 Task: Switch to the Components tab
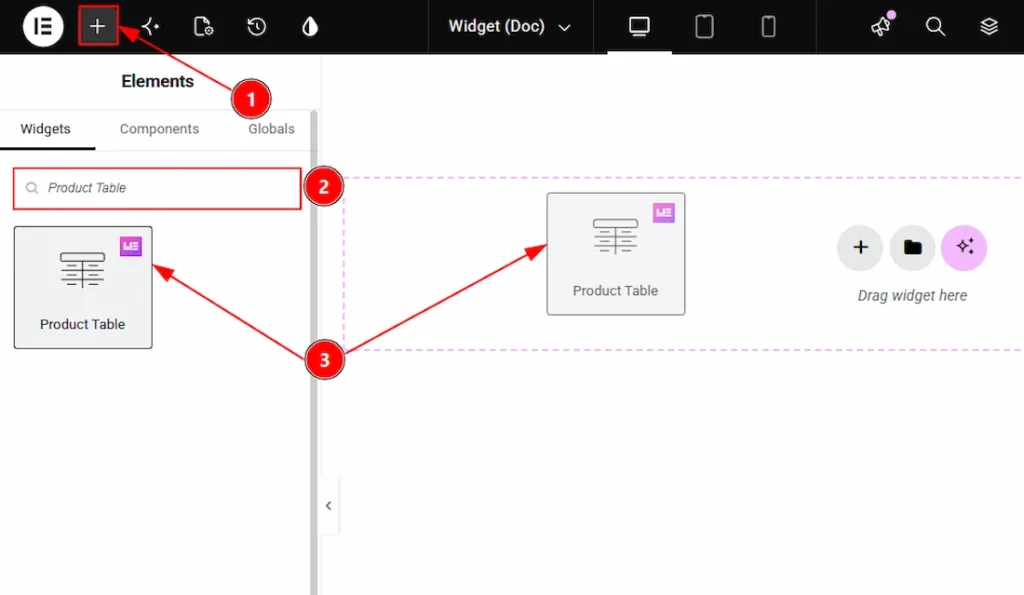(x=159, y=129)
